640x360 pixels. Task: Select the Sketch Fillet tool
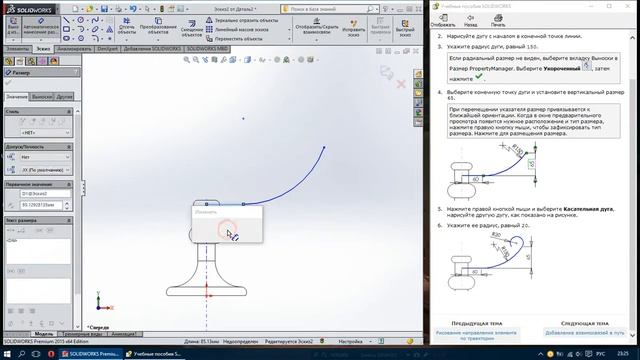pyautogui.click(x=95, y=38)
